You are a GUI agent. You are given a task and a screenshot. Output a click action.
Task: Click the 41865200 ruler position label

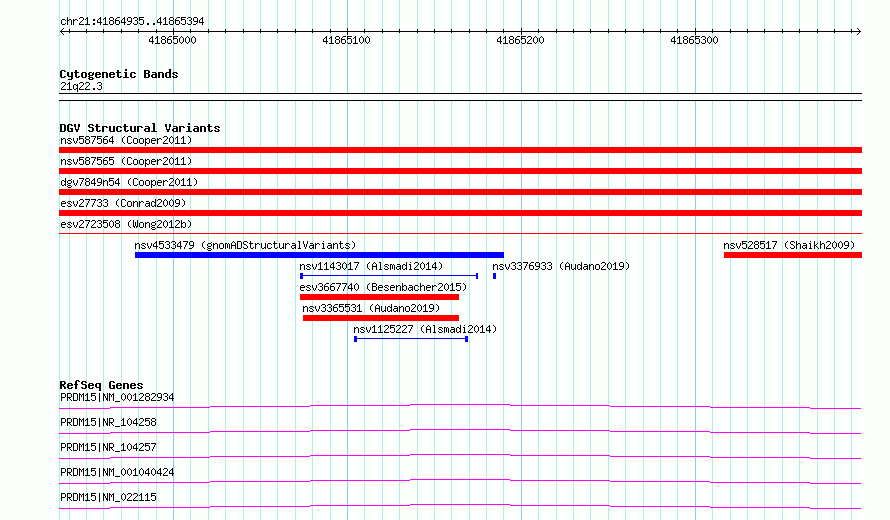[x=520, y=40]
